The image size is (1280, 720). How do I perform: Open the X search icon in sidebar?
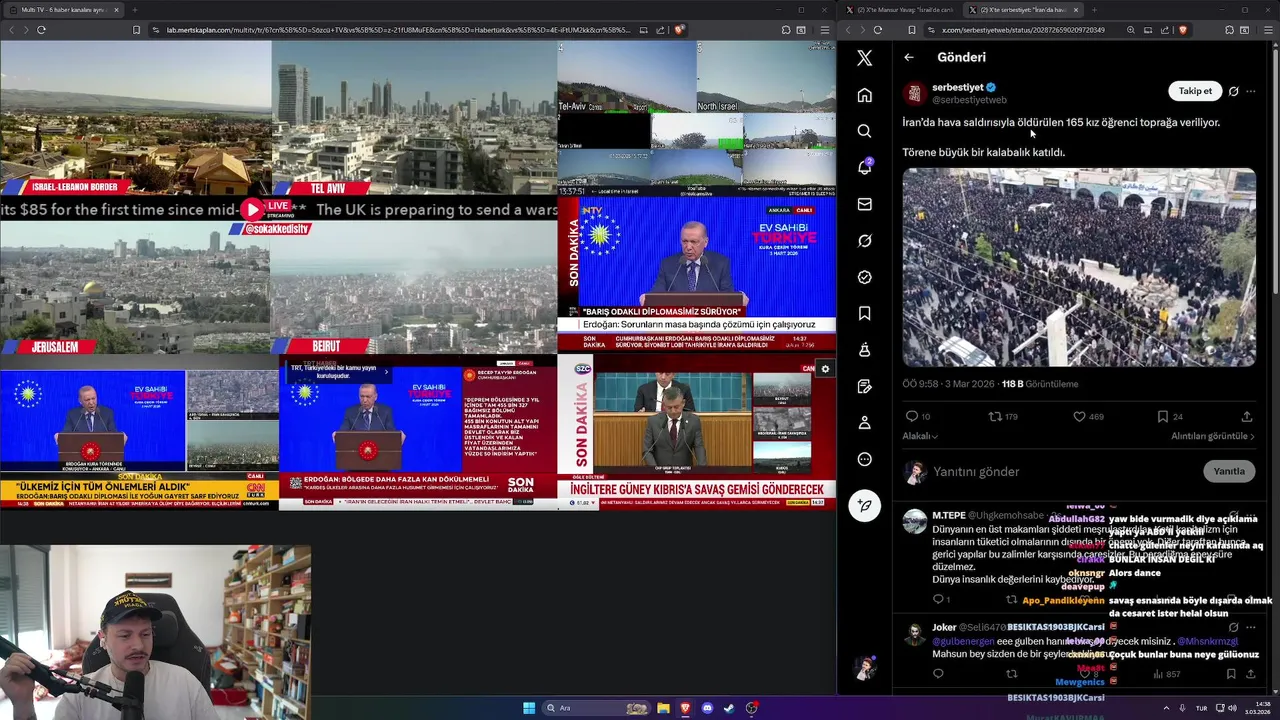tap(864, 131)
